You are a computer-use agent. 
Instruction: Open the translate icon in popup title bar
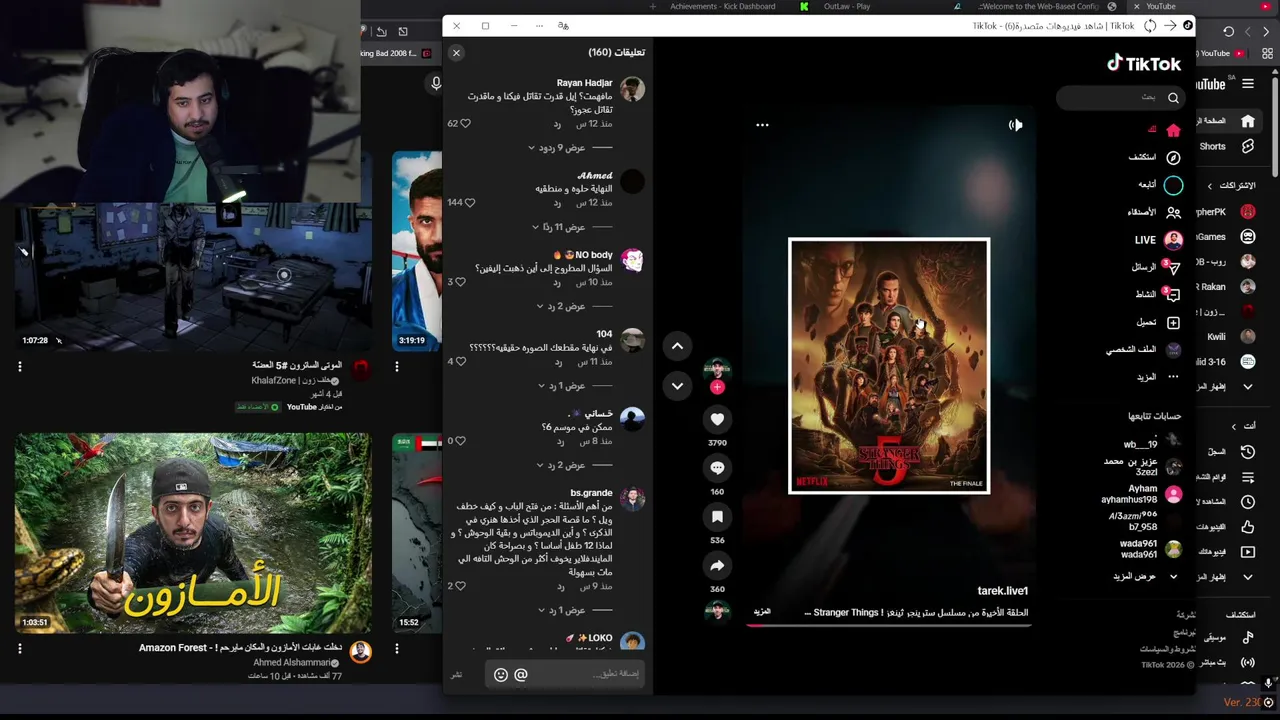click(563, 26)
